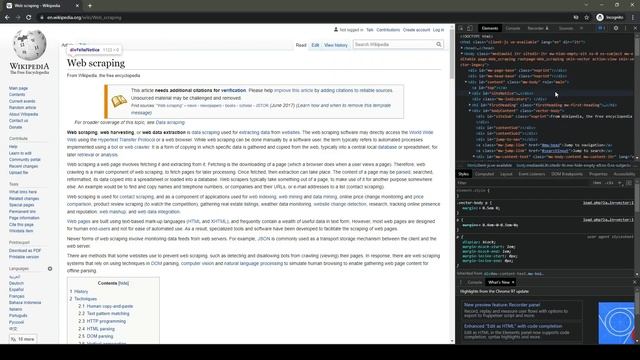This screenshot has width=640, height=360.
Task: Switch to the DevTools Recorder tab
Action: coord(538,28)
